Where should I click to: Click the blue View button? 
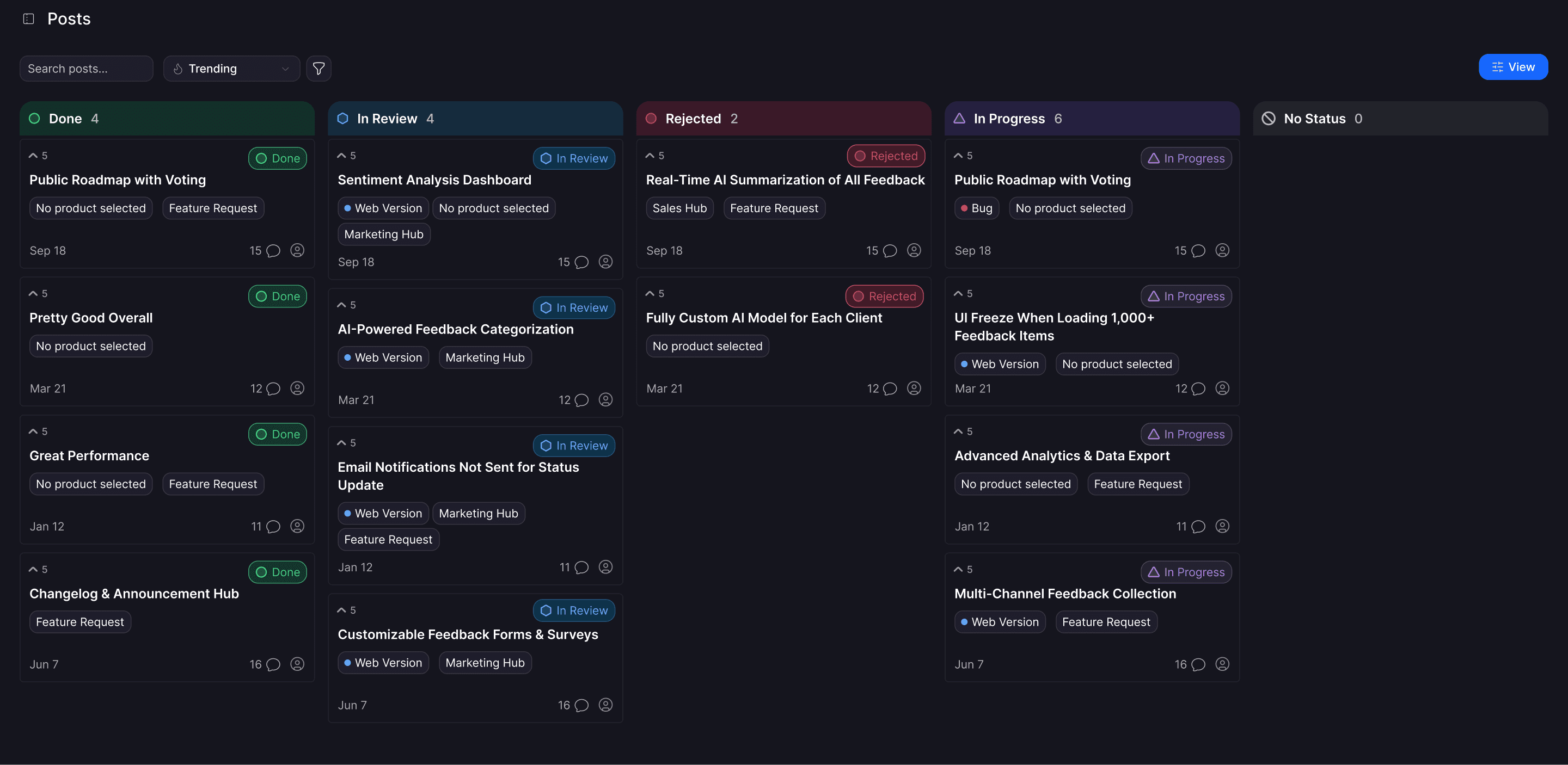pos(1512,67)
